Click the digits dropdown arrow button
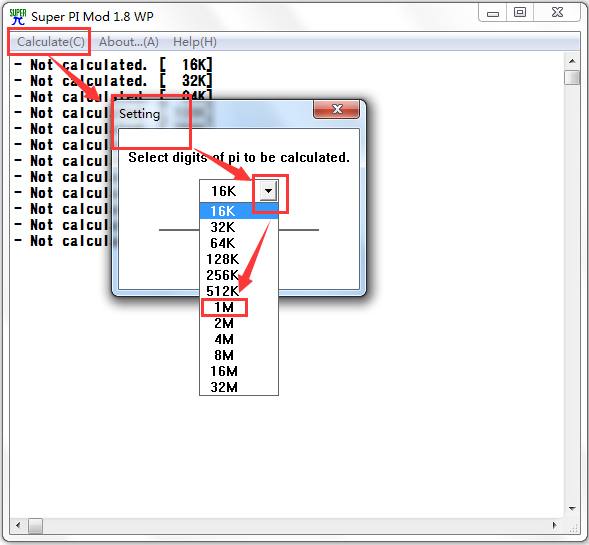589x545 pixels. 268,191
